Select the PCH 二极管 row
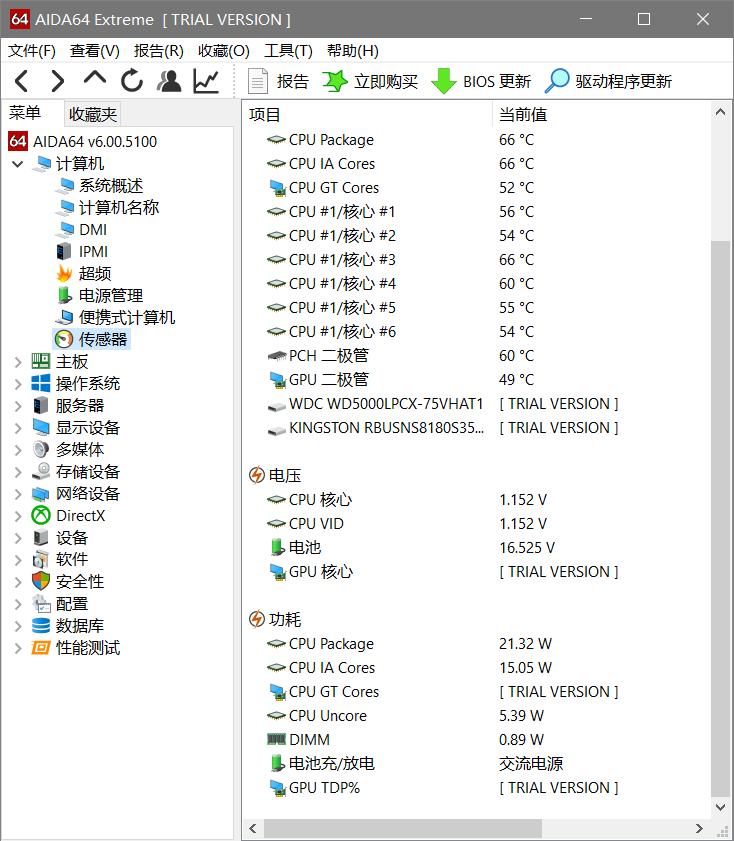This screenshot has width=734, height=841. [477, 356]
